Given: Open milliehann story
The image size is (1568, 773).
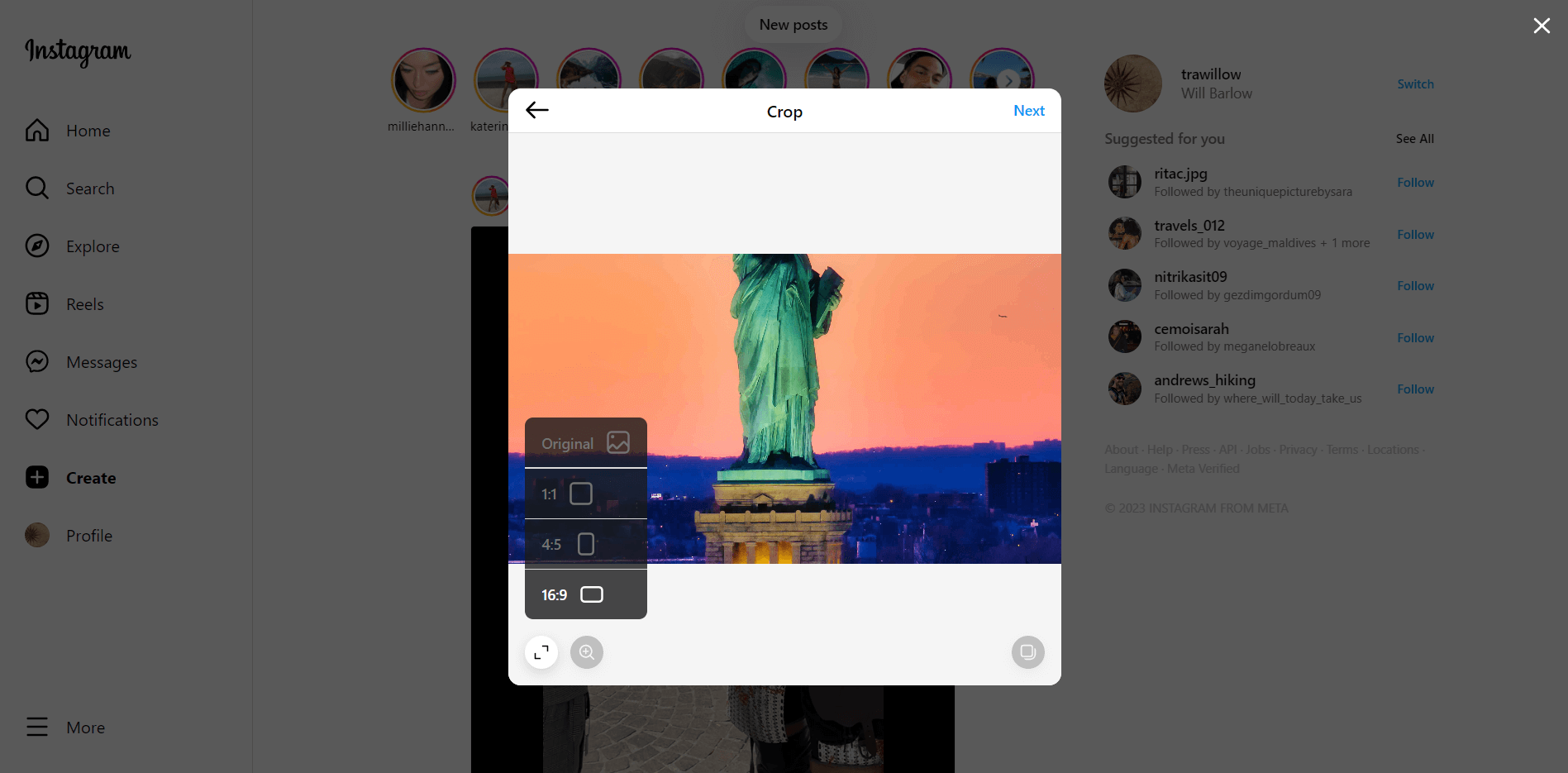Looking at the screenshot, I should 423,80.
